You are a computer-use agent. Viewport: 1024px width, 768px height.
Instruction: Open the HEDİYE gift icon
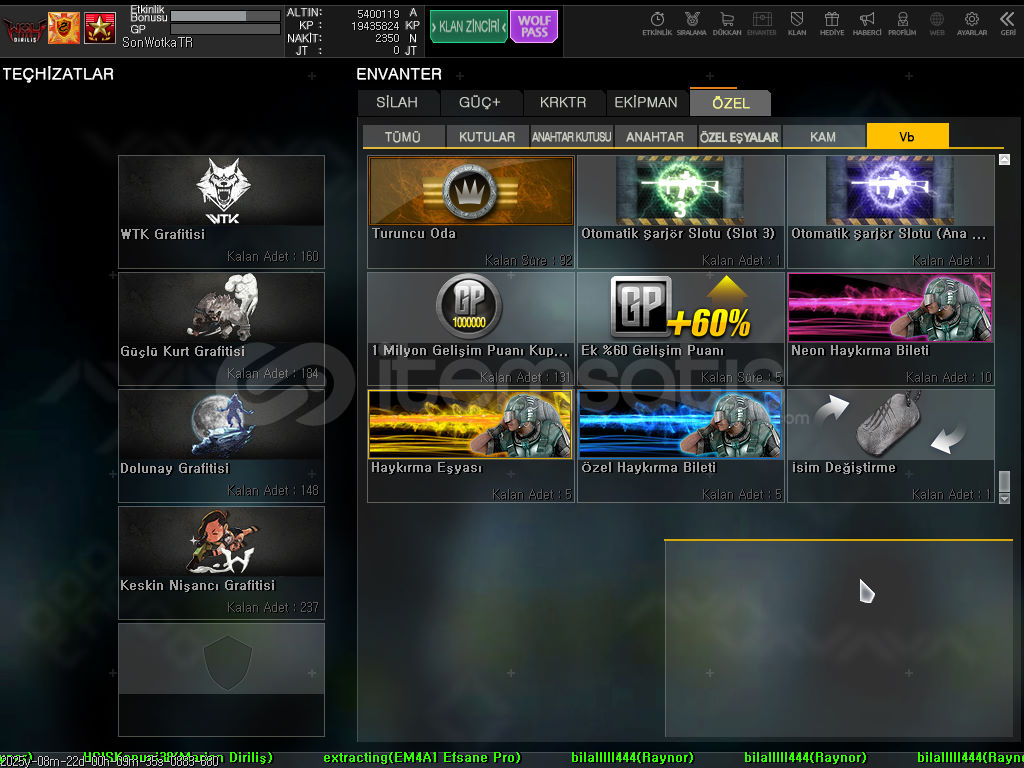(831, 24)
